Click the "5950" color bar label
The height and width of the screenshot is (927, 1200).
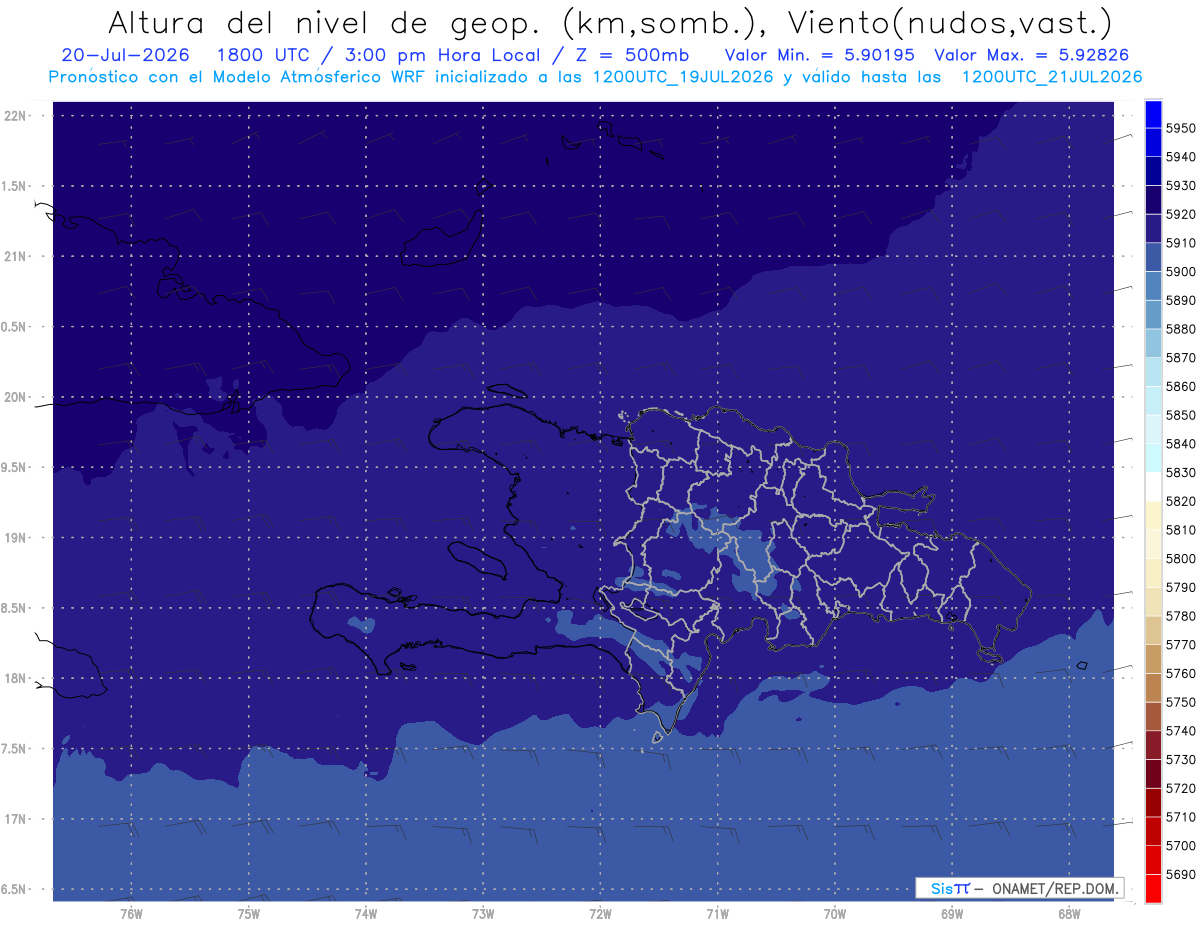click(x=1181, y=128)
